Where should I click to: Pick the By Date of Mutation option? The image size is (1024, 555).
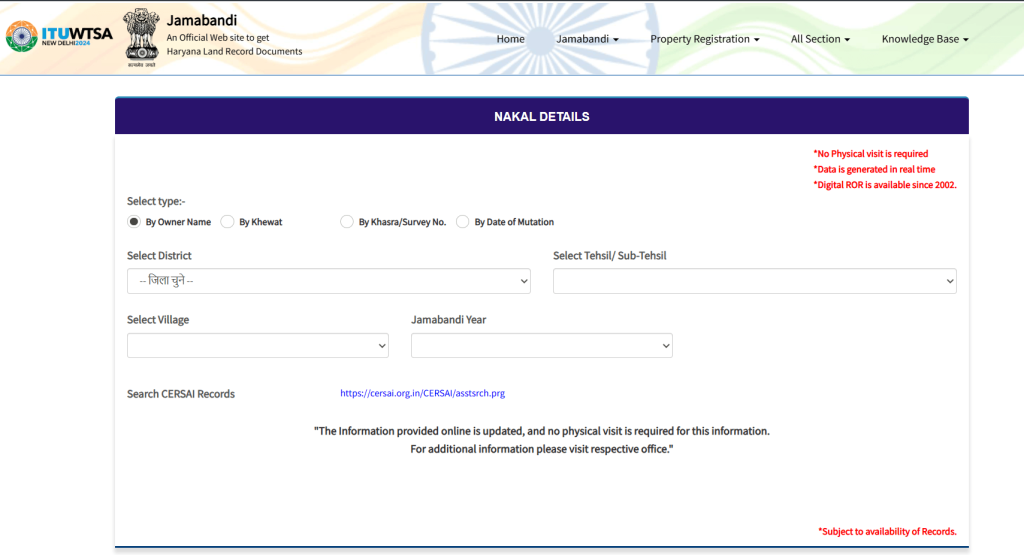[x=463, y=222]
